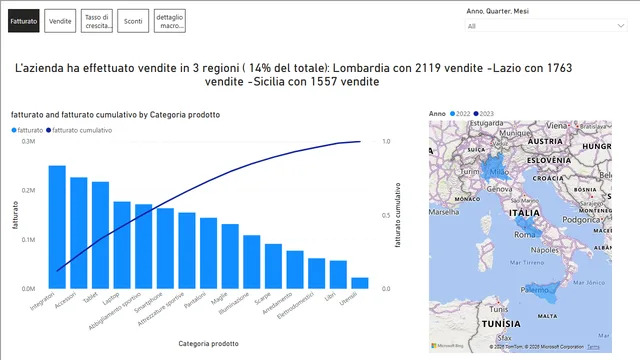Screen dimensions: 640x360
Task: Select the Accessori bar
Action: [x=79, y=233]
